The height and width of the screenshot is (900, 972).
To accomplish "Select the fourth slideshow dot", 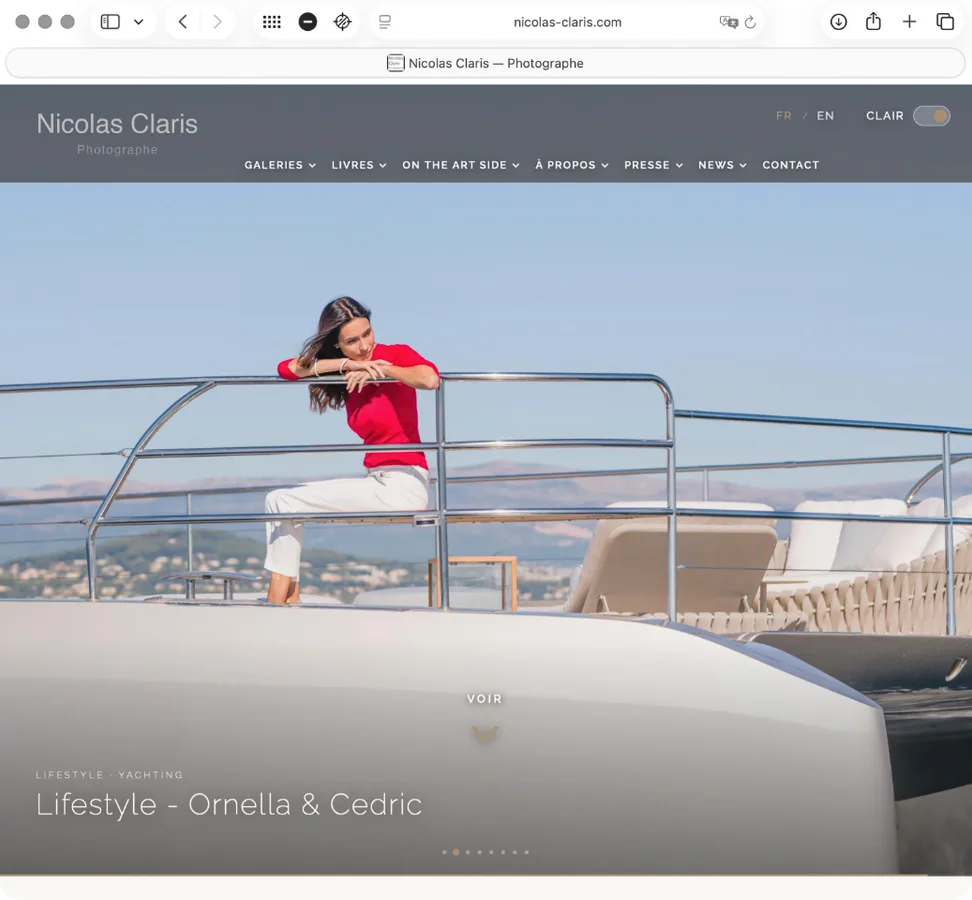I will point(480,852).
